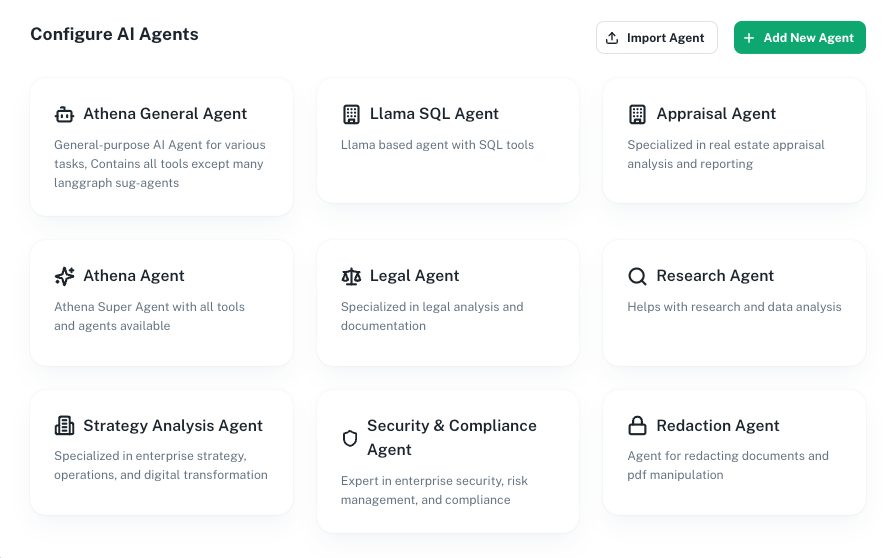887x558 pixels.
Task: Open the Legal Agent title
Action: pyautogui.click(x=415, y=276)
